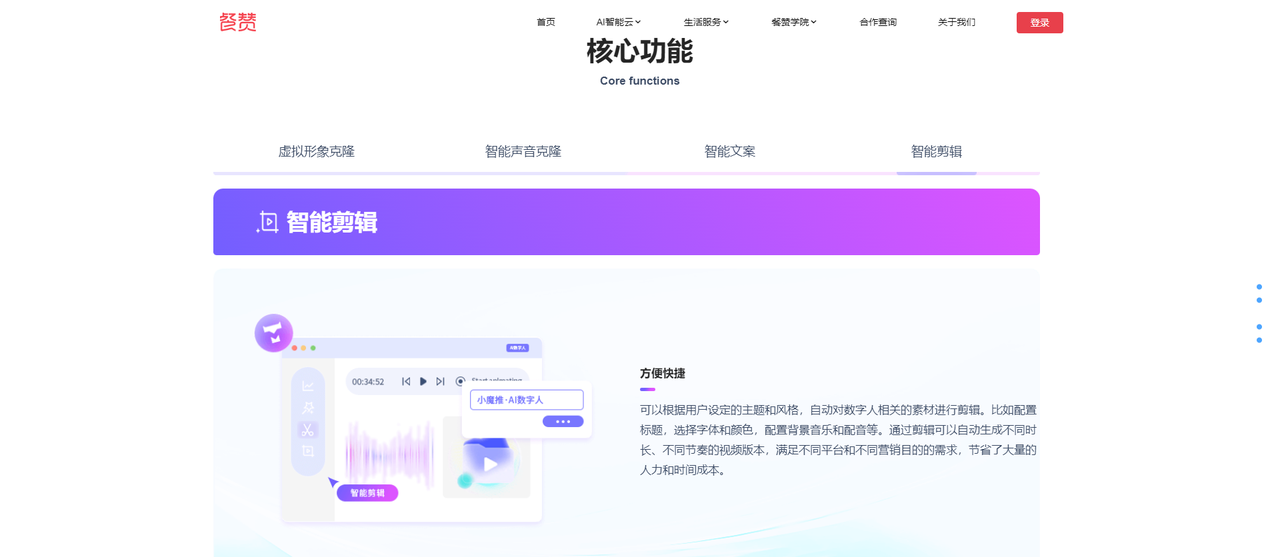Click the scissors icon in the illustration sidebar
This screenshot has height=557, width=1280.
308,430
